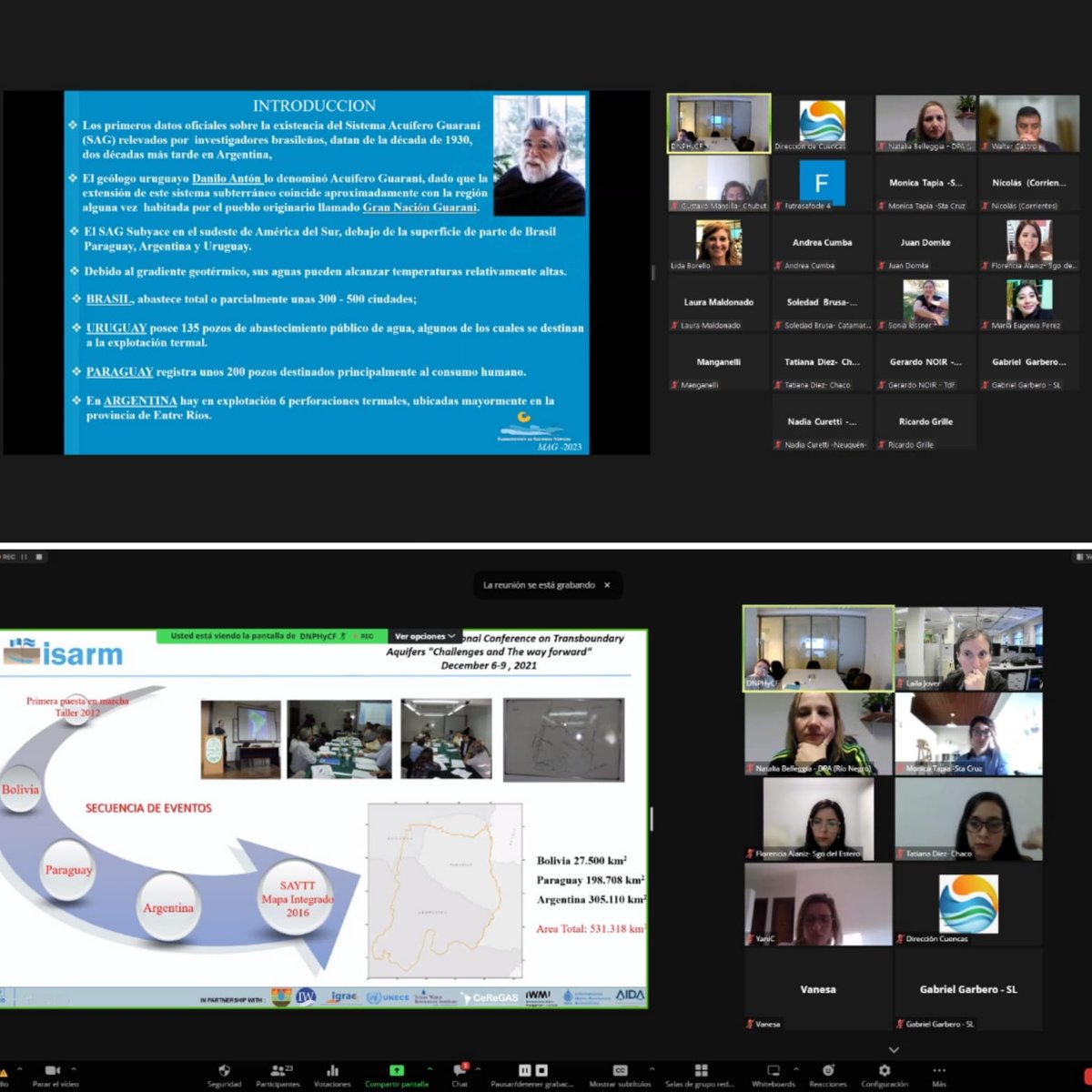This screenshot has width=1092, height=1092.
Task: Select Natalia Belleggia - DPA (Río Negro) large tile
Action: [818, 733]
